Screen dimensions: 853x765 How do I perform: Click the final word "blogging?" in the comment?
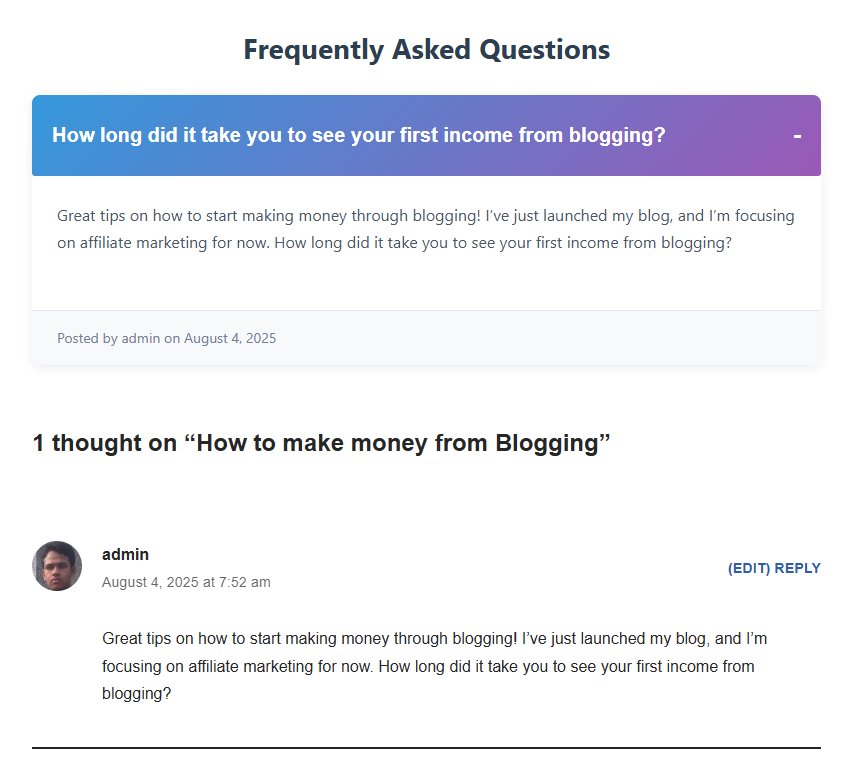137,692
